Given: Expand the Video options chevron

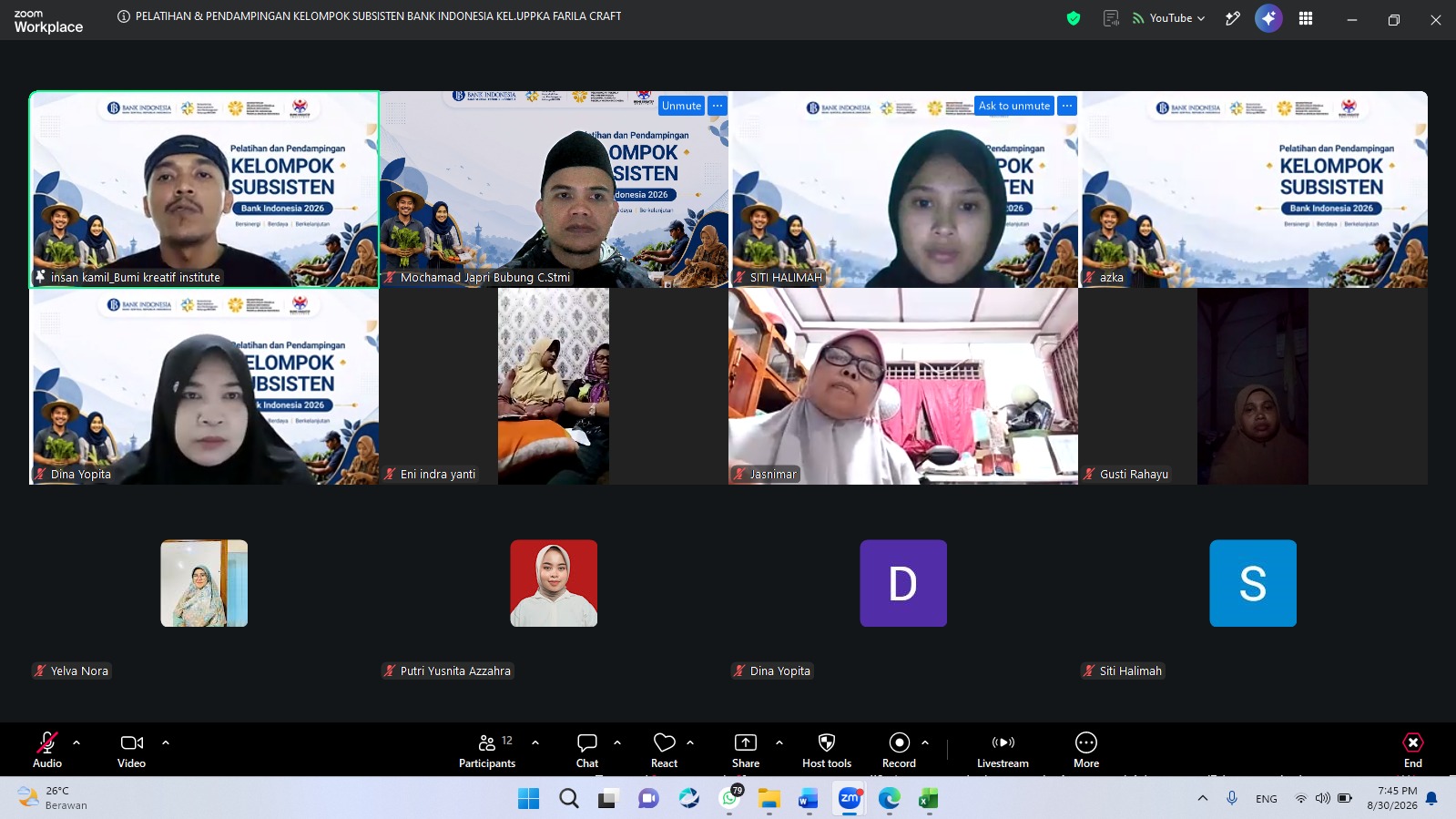Looking at the screenshot, I should pyautogui.click(x=166, y=742).
